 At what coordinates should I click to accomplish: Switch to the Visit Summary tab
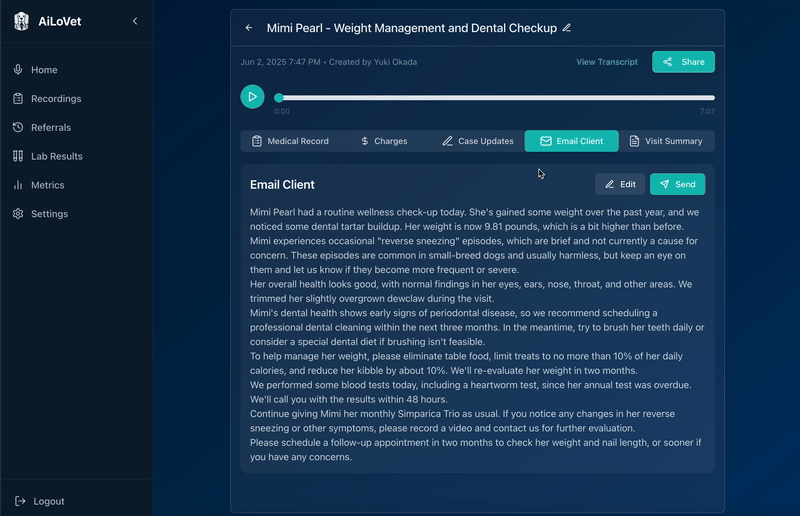pyautogui.click(x=666, y=141)
